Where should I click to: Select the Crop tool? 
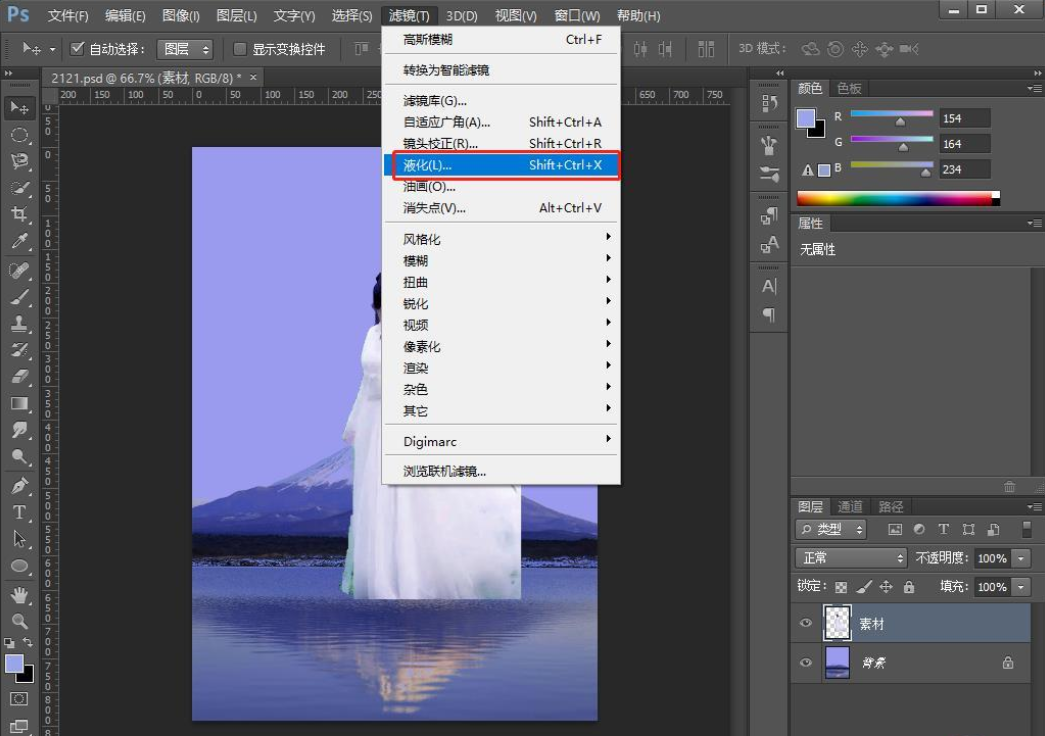19,214
